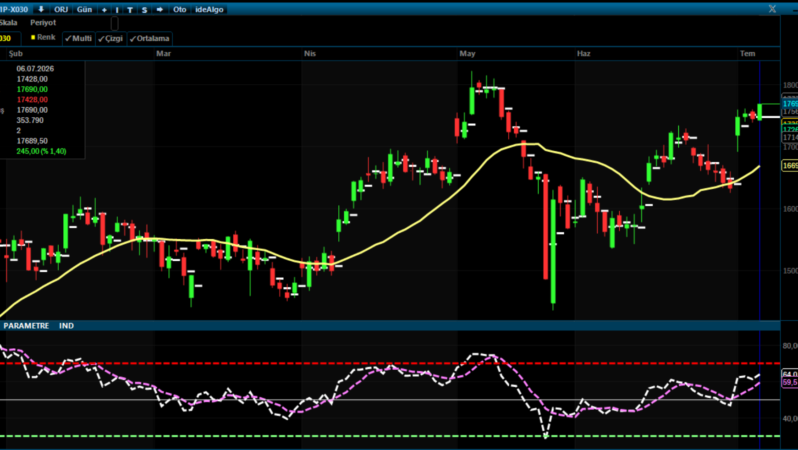Click the Oto button in toolbar
798x450 pixels.
click(179, 10)
